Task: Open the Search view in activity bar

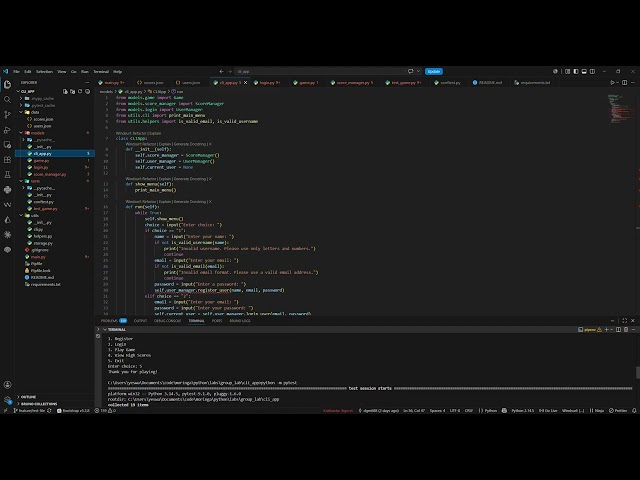Action: pos(7,100)
